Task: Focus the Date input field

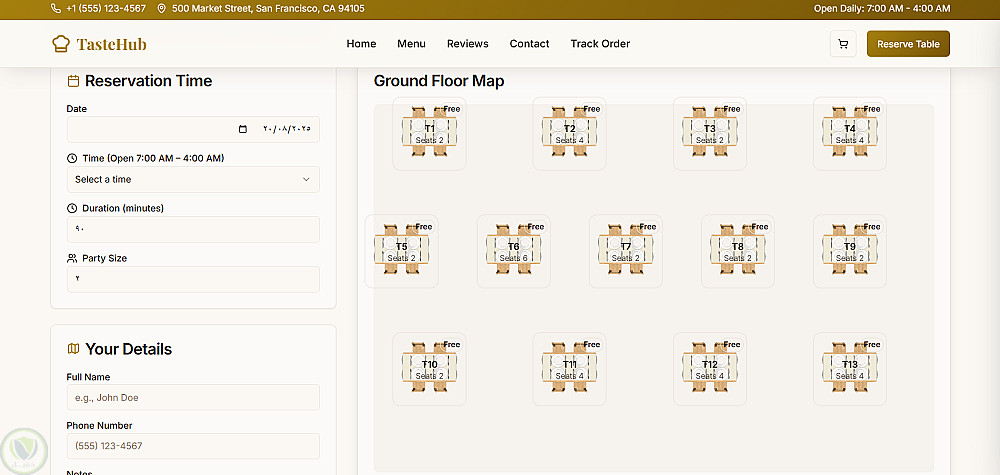Action: point(193,129)
